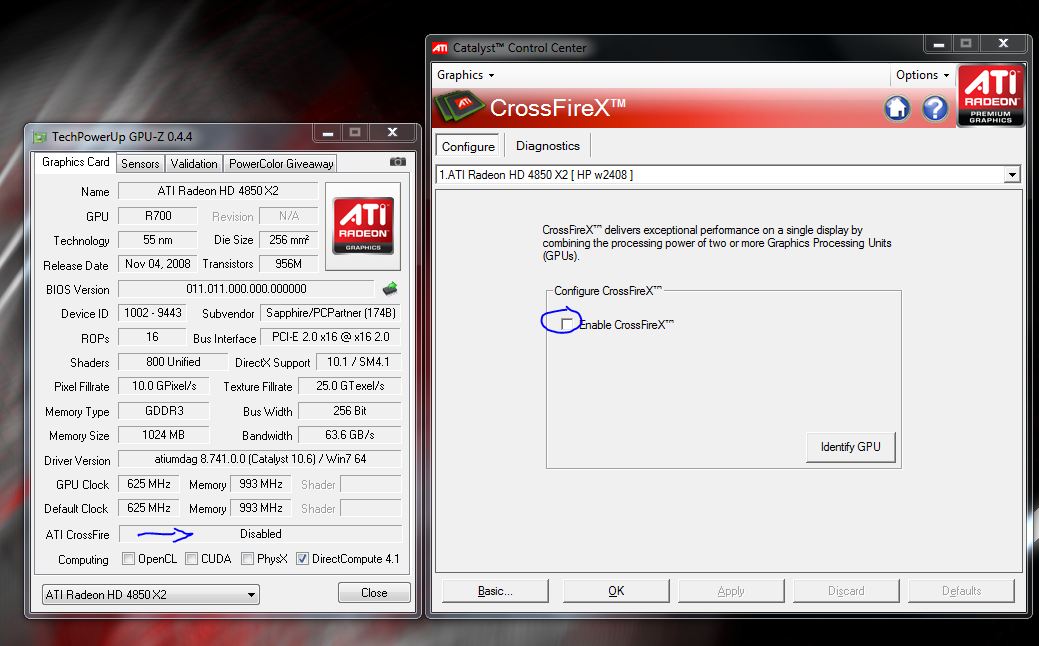Click the Bus Width 256 Bit value
Viewport: 1039px width, 646px height.
pos(350,411)
